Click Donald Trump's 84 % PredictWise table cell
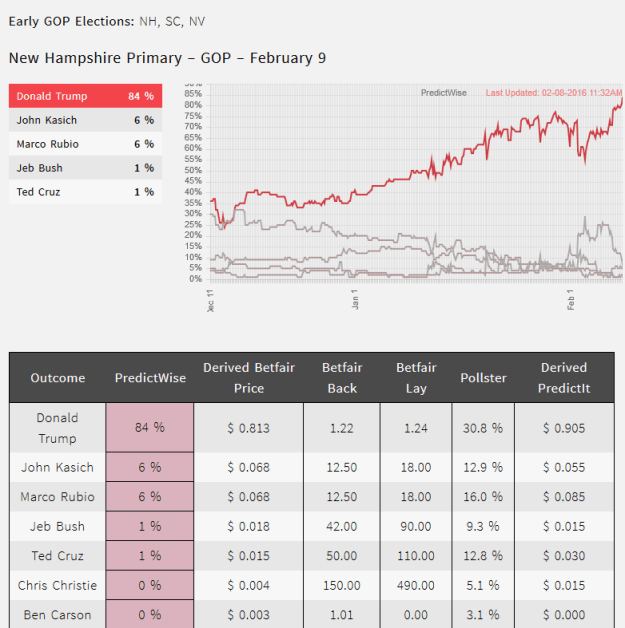This screenshot has width=625, height=628. [150, 428]
